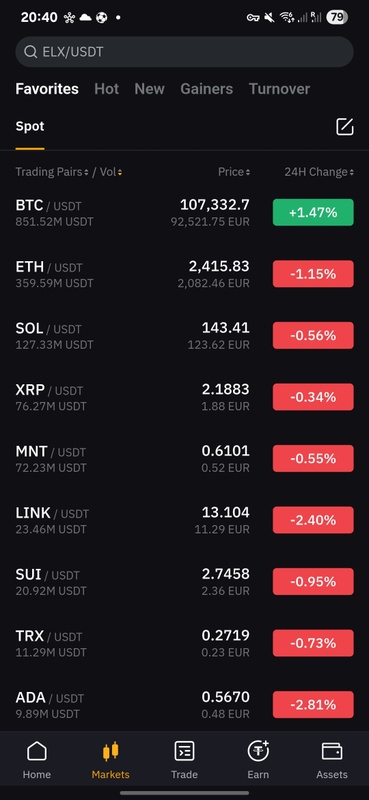
Task: Switch to the Hot tab
Action: coord(106,89)
